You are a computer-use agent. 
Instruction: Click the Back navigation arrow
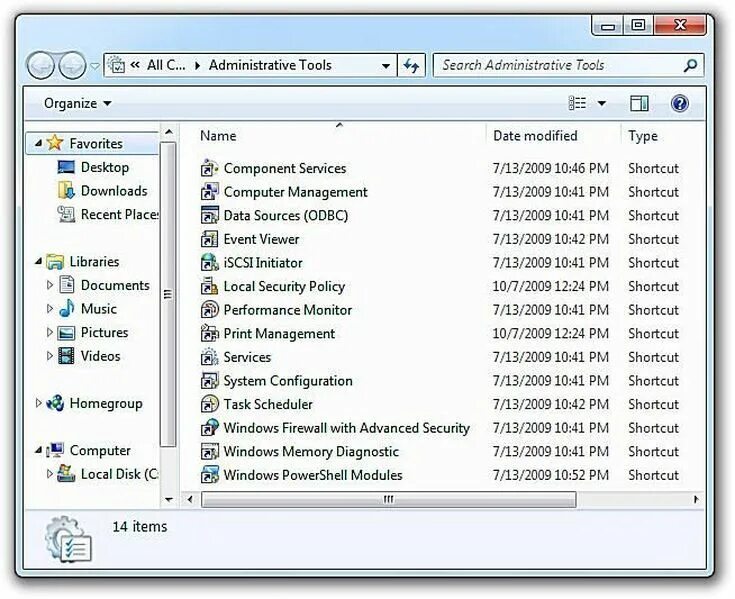pos(42,65)
